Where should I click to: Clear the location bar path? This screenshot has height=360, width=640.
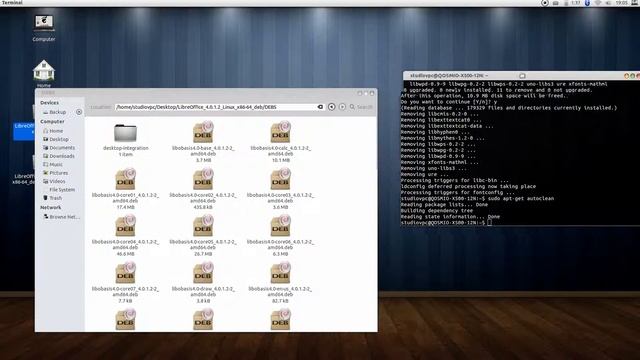pos(320,107)
